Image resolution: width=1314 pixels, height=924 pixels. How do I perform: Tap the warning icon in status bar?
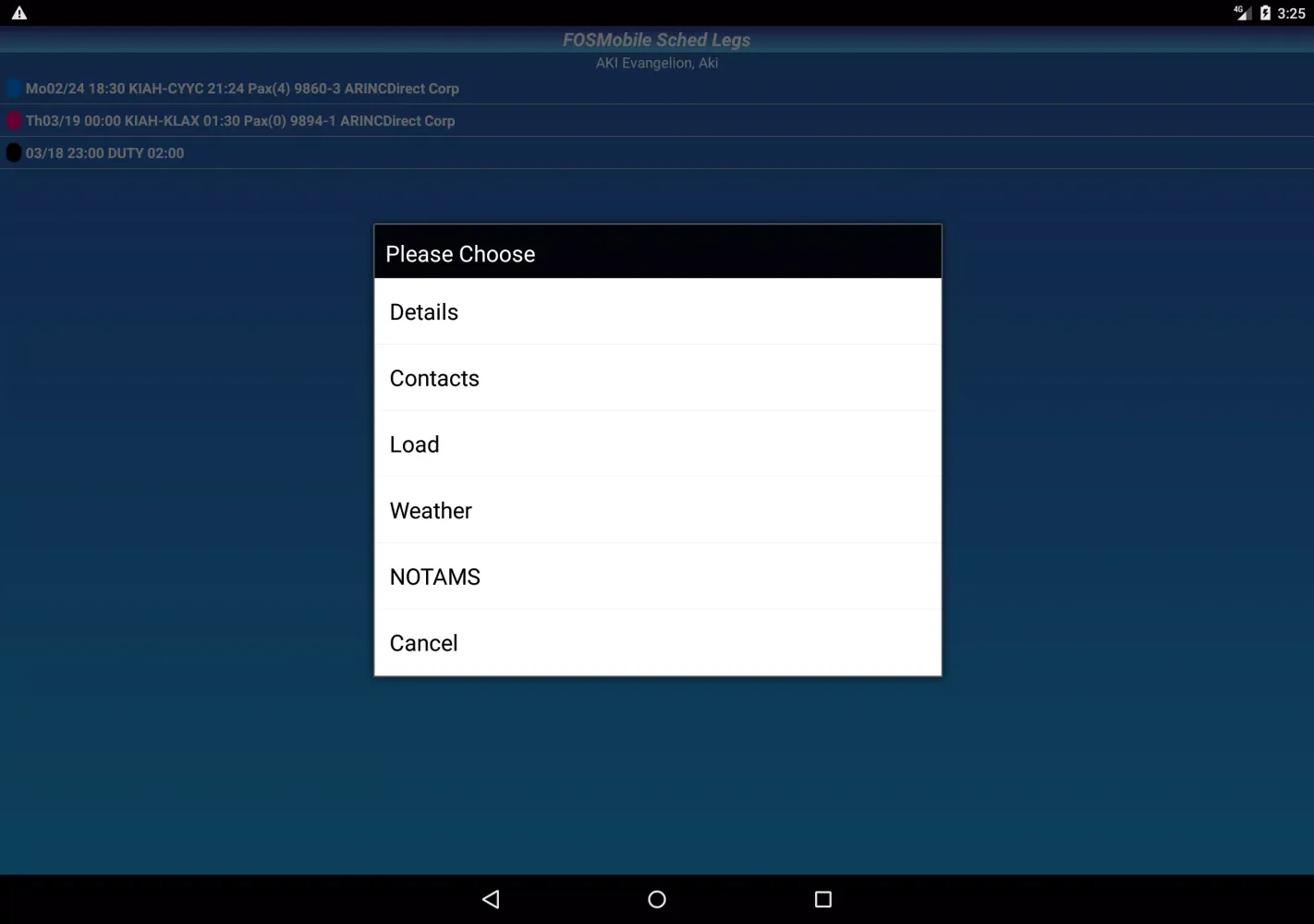tap(18, 13)
